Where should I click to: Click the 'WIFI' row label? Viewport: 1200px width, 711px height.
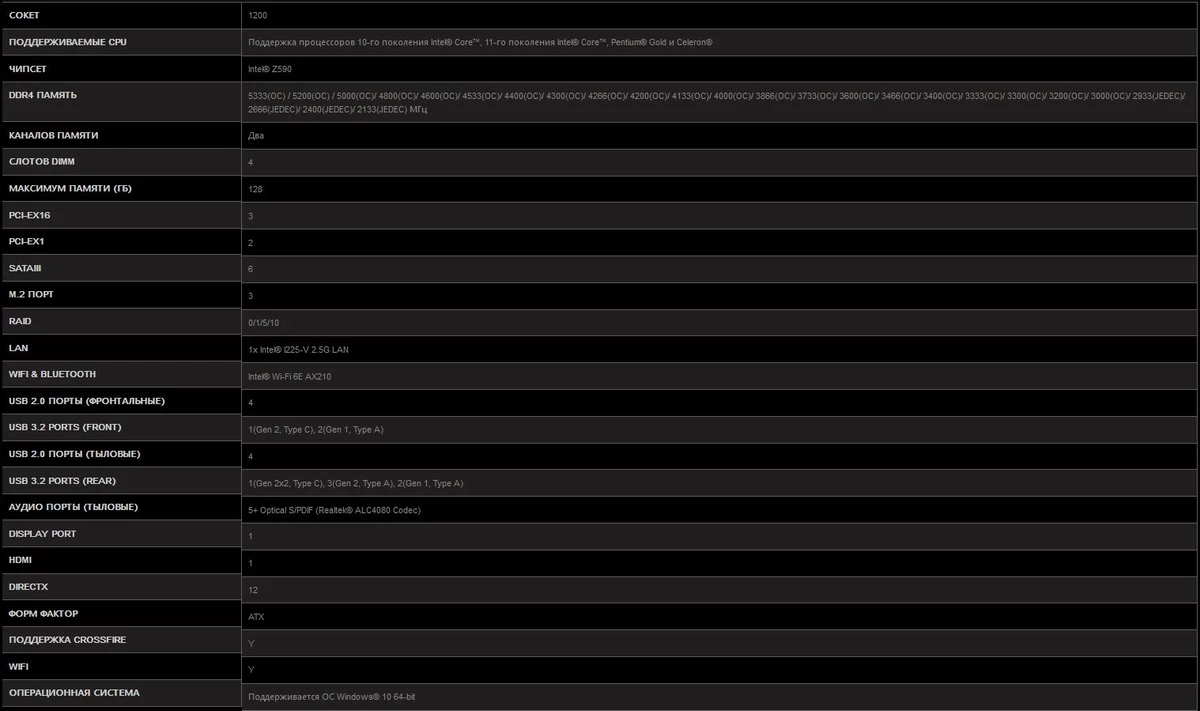pos(18,666)
